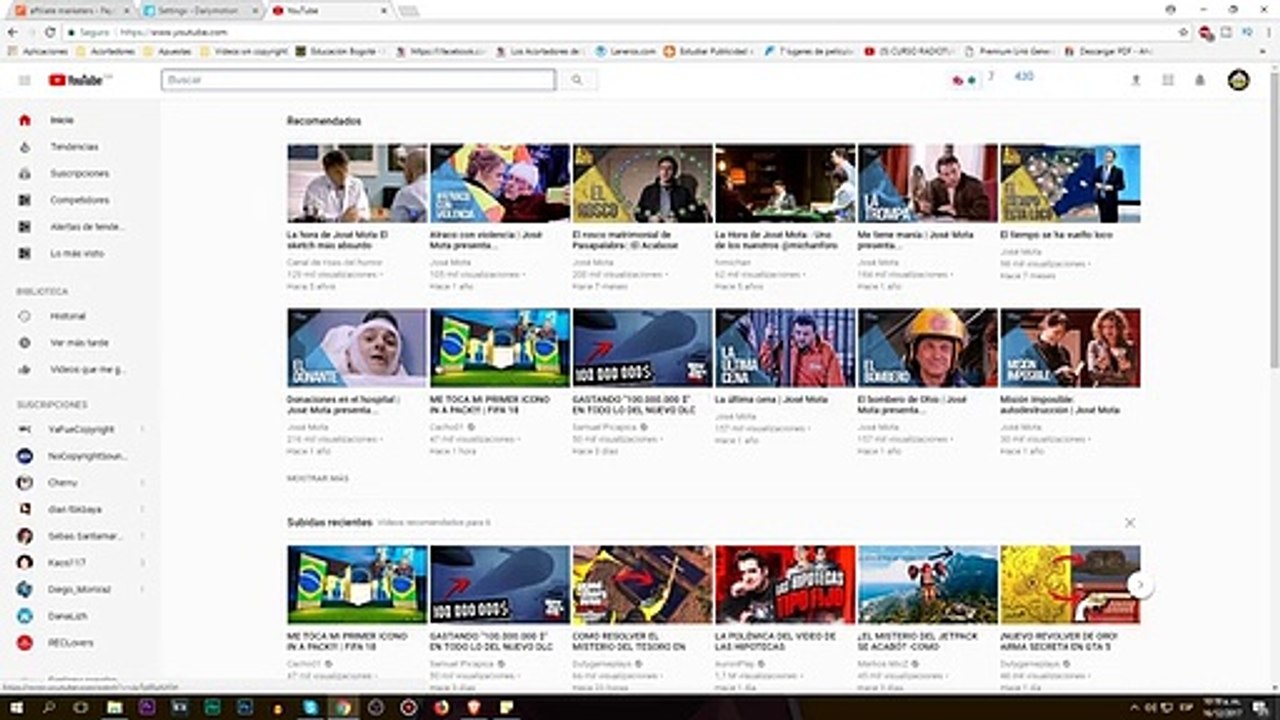Screen dimensions: 1280x720
Task: Open the El Donante hospital video thumbnail
Action: click(x=357, y=347)
